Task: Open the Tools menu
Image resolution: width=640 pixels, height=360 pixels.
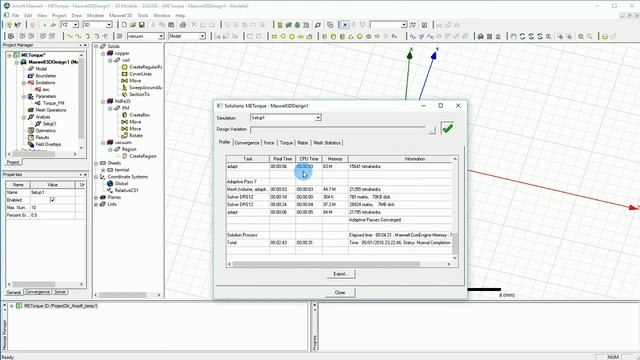Action: tap(143, 16)
